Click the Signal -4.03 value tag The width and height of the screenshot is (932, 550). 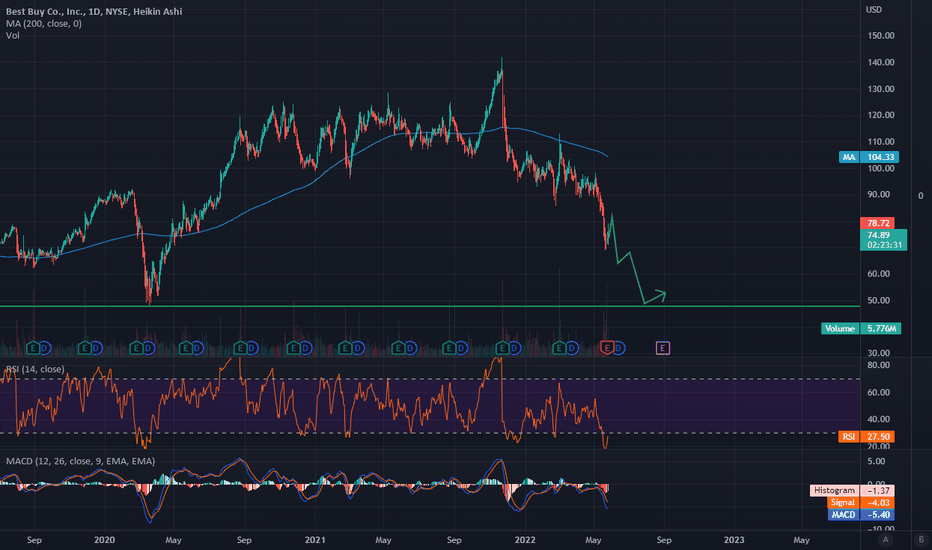(861, 502)
